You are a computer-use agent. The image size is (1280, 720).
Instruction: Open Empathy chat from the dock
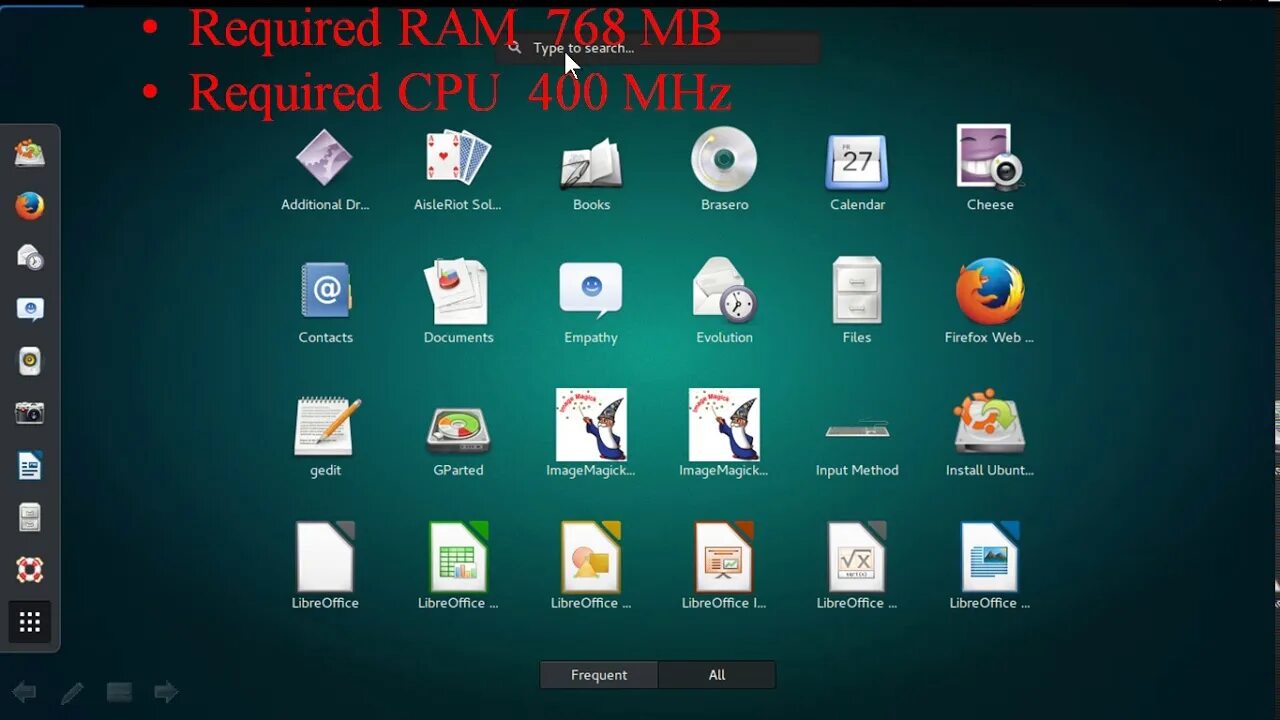click(30, 309)
